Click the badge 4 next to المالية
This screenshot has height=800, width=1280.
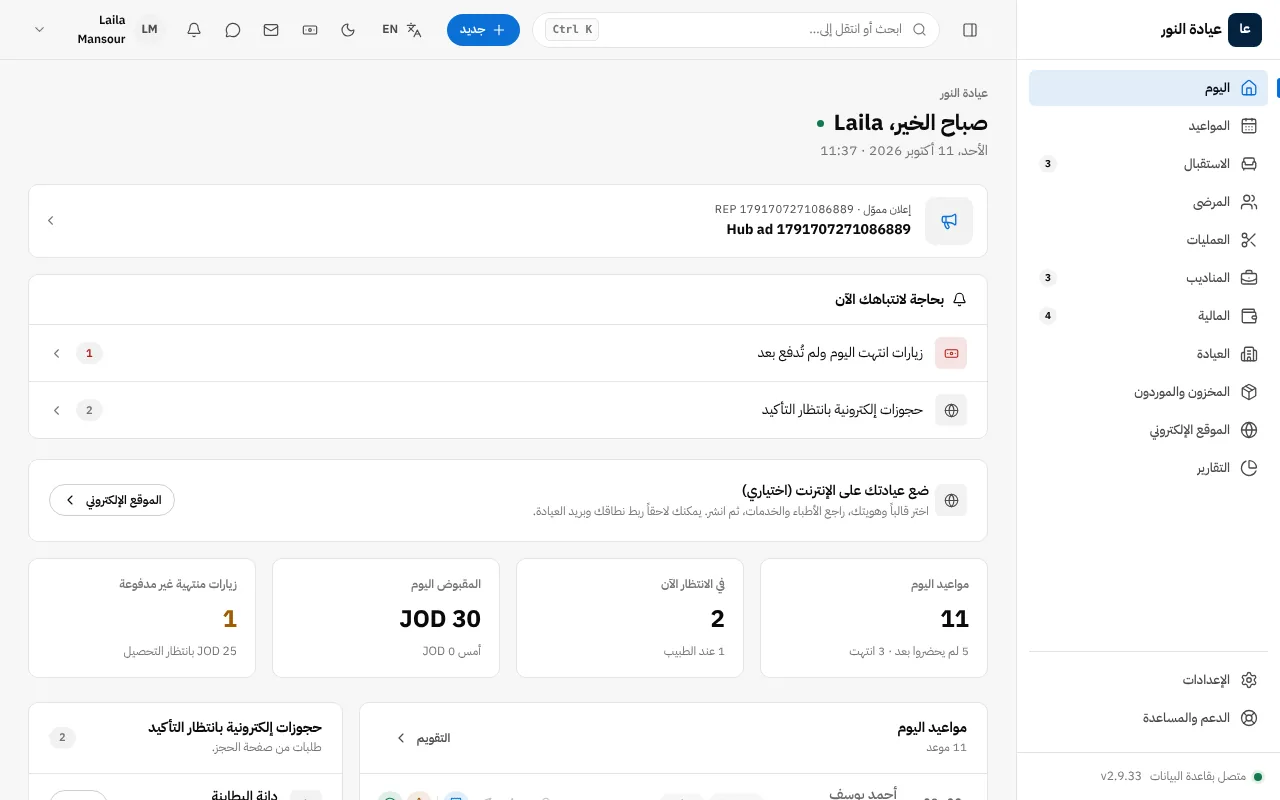click(x=1048, y=316)
